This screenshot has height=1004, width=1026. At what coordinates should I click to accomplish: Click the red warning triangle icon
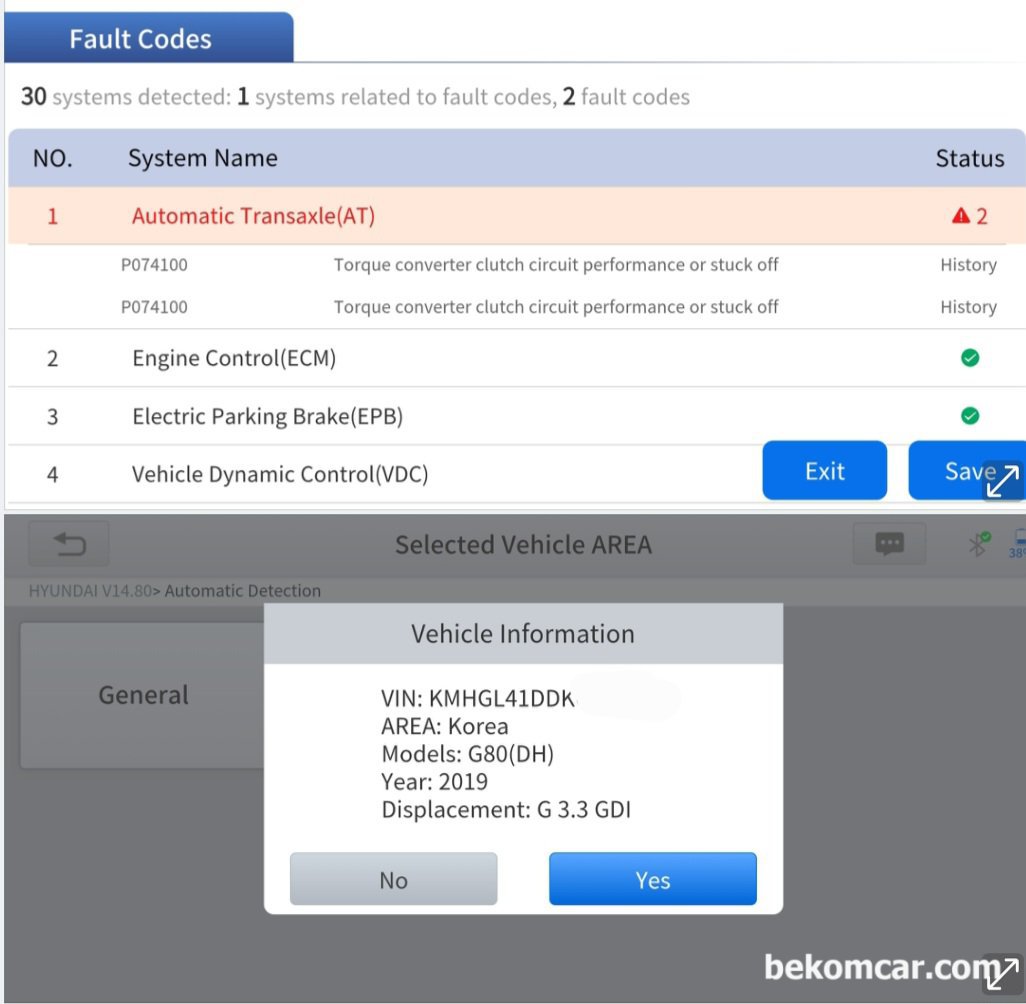(x=961, y=216)
